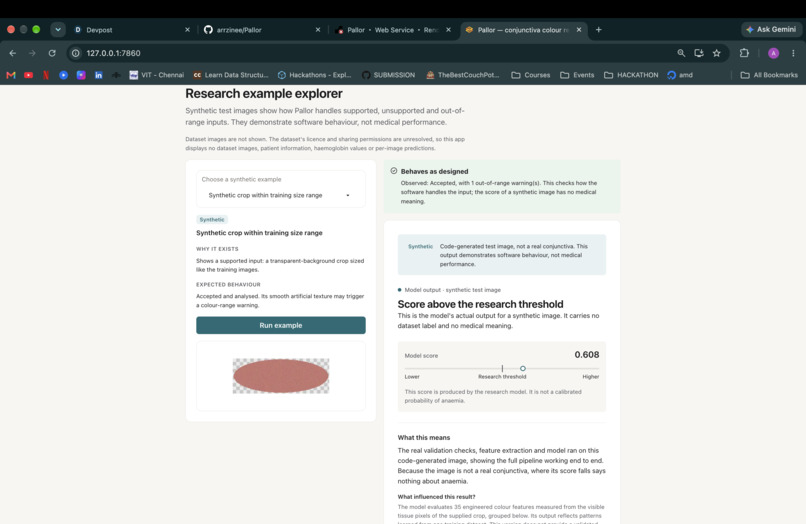Open the Netflix bookmark icon
The height and width of the screenshot is (524, 806).
pos(46,75)
